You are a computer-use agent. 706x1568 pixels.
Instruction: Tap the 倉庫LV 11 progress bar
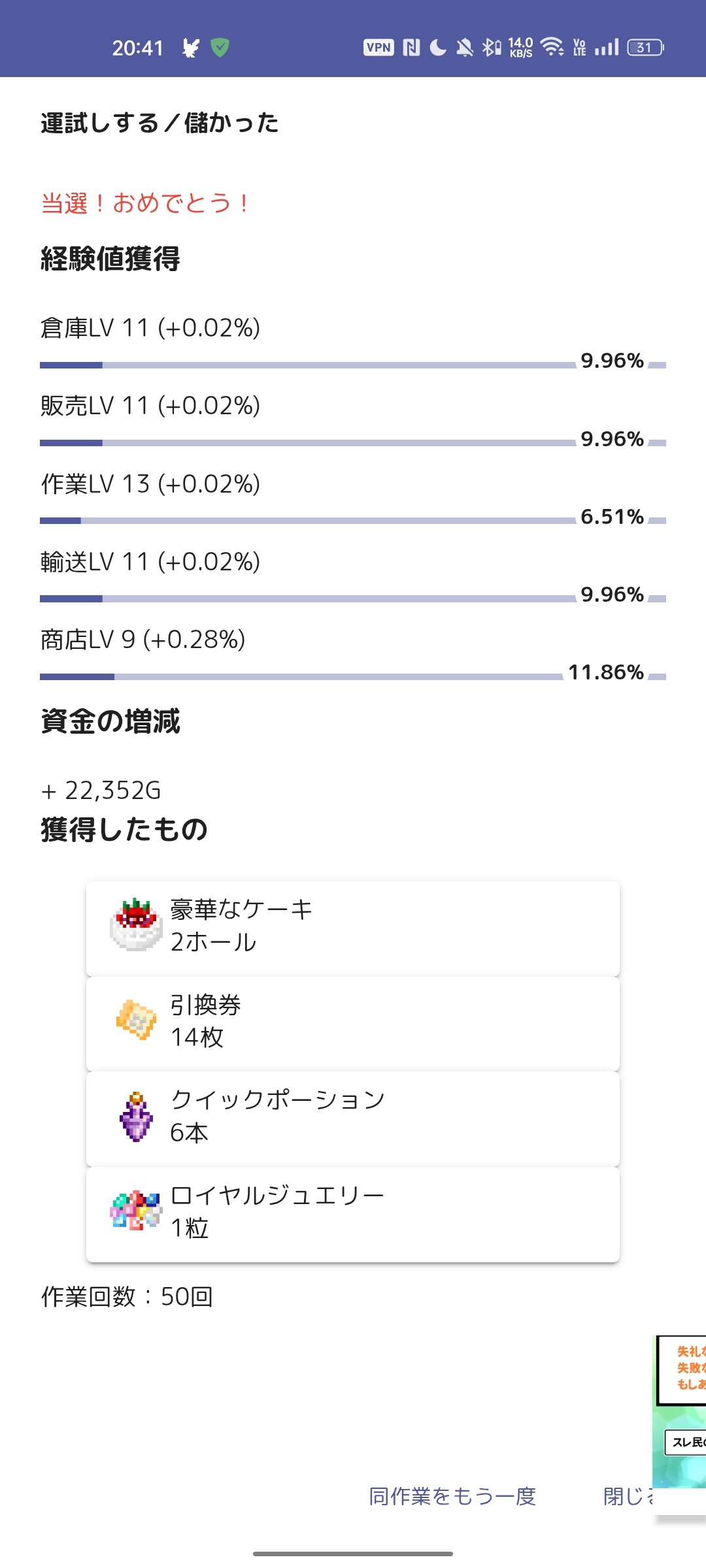(307, 365)
